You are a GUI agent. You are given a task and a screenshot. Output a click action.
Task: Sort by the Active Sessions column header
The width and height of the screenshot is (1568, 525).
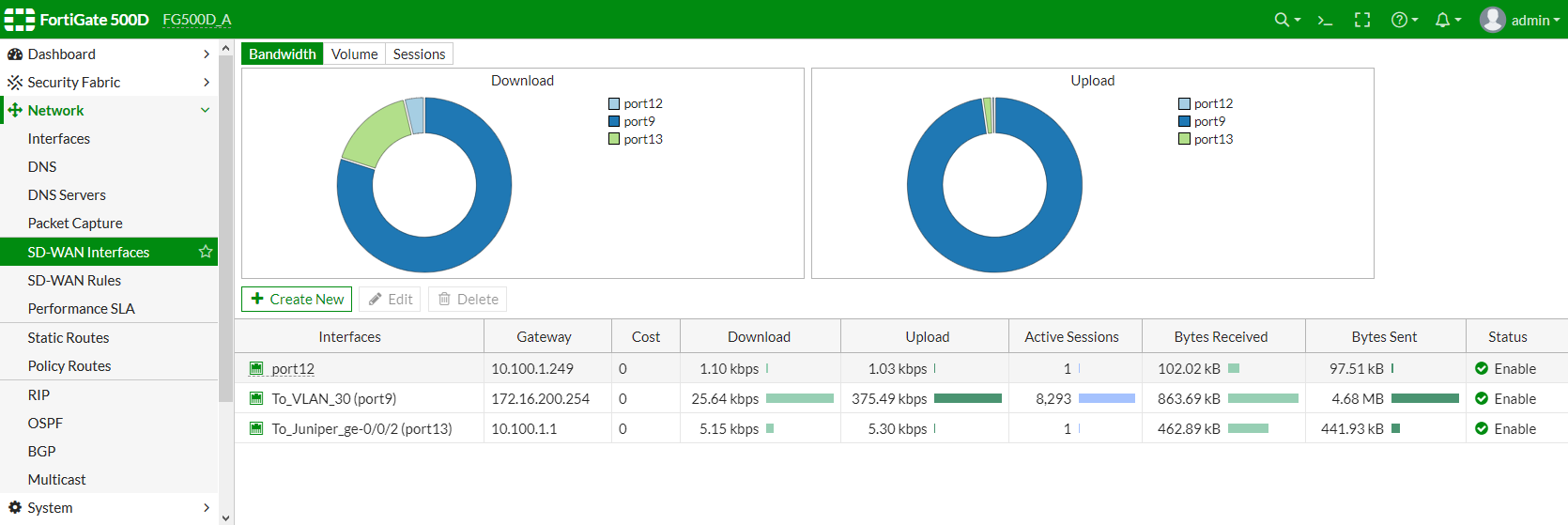(1076, 337)
